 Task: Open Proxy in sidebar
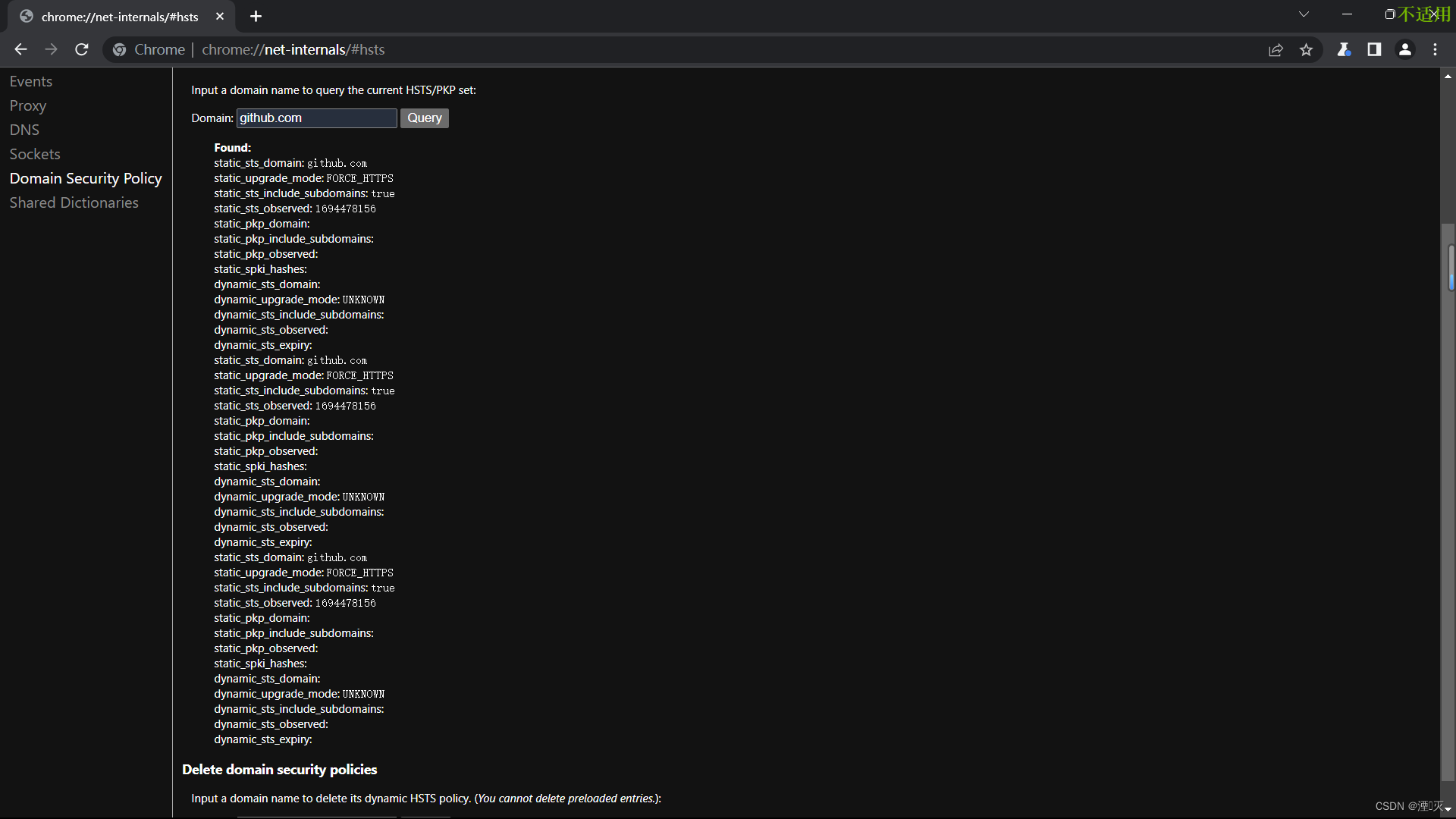pyautogui.click(x=28, y=105)
